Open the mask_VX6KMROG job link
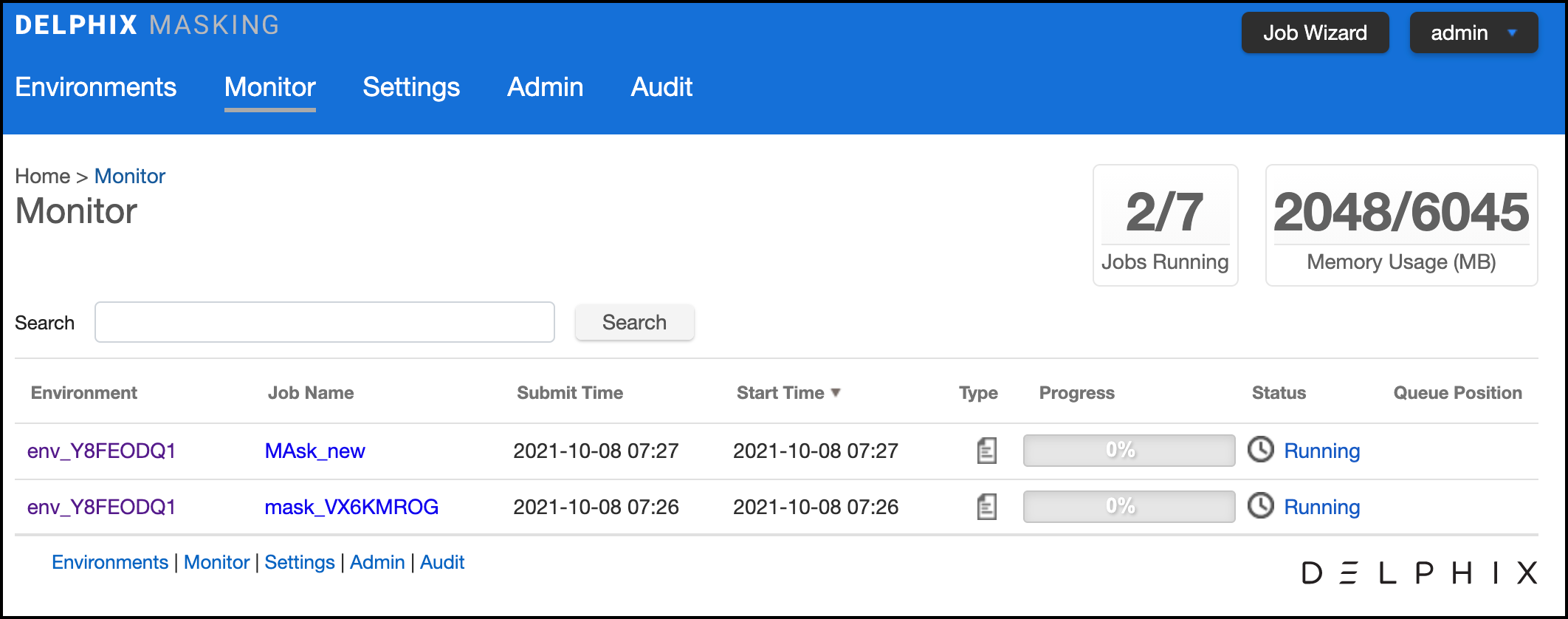The height and width of the screenshot is (619, 1568). tap(351, 507)
